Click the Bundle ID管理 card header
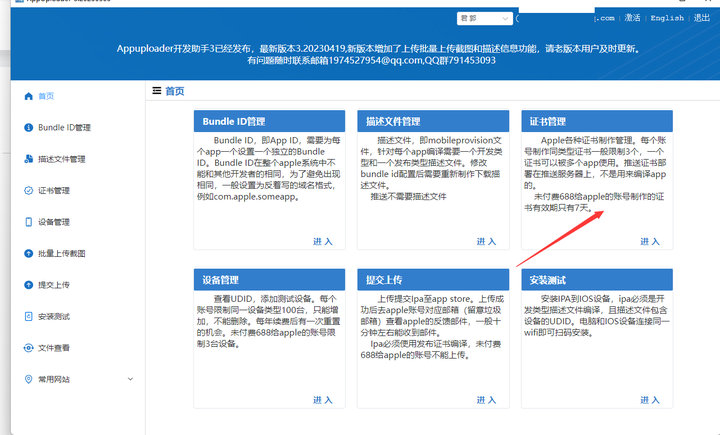 [269, 121]
